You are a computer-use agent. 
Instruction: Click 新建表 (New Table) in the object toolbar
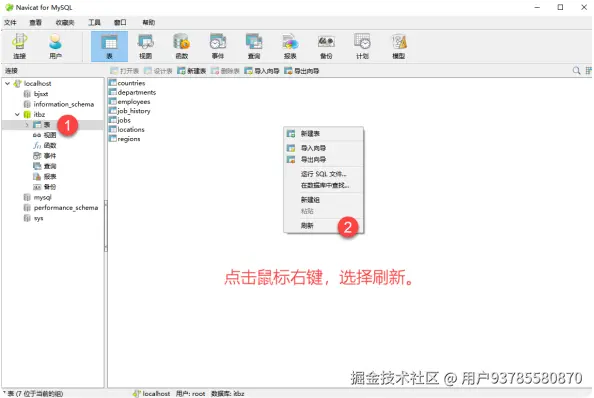[x=192, y=71]
